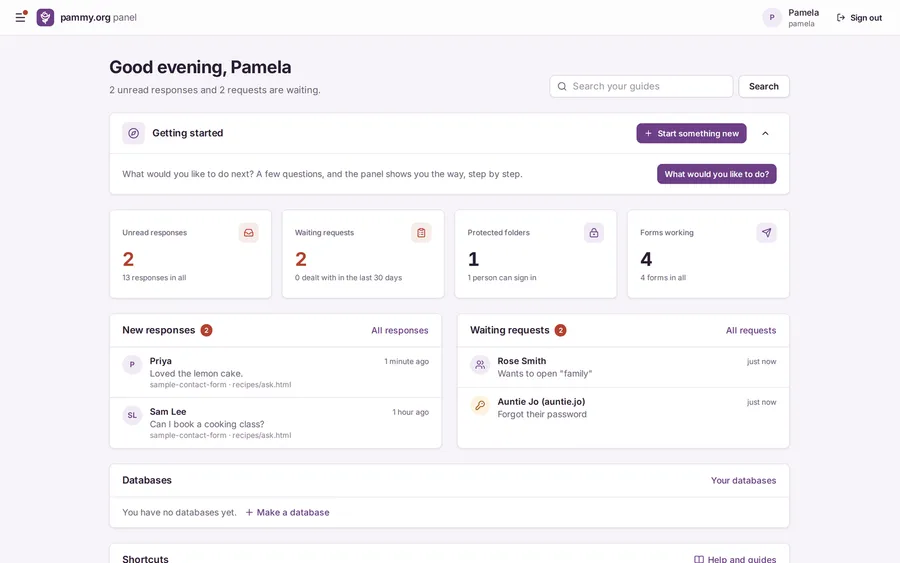900x563 pixels.
Task: Click the Waiting requests count badge
Action: (560, 330)
